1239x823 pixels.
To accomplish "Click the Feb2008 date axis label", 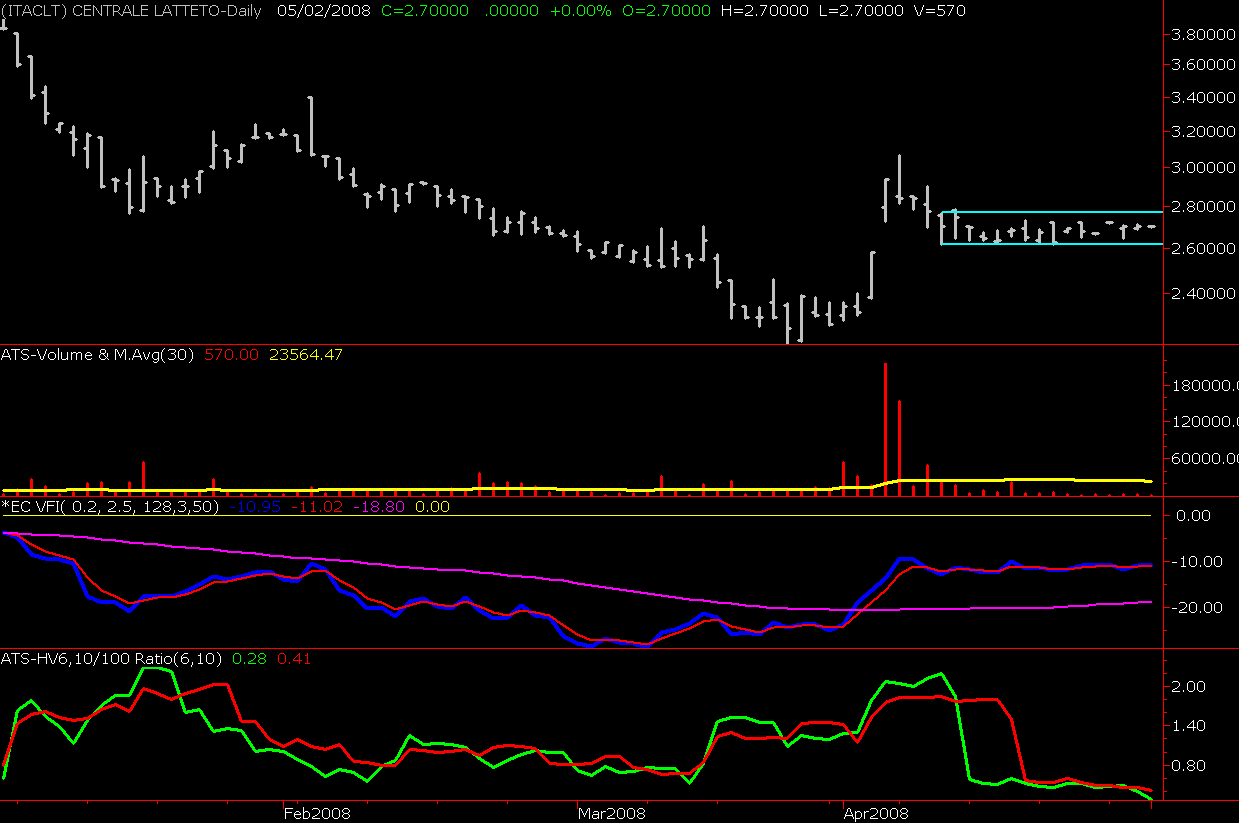I will tap(314, 812).
